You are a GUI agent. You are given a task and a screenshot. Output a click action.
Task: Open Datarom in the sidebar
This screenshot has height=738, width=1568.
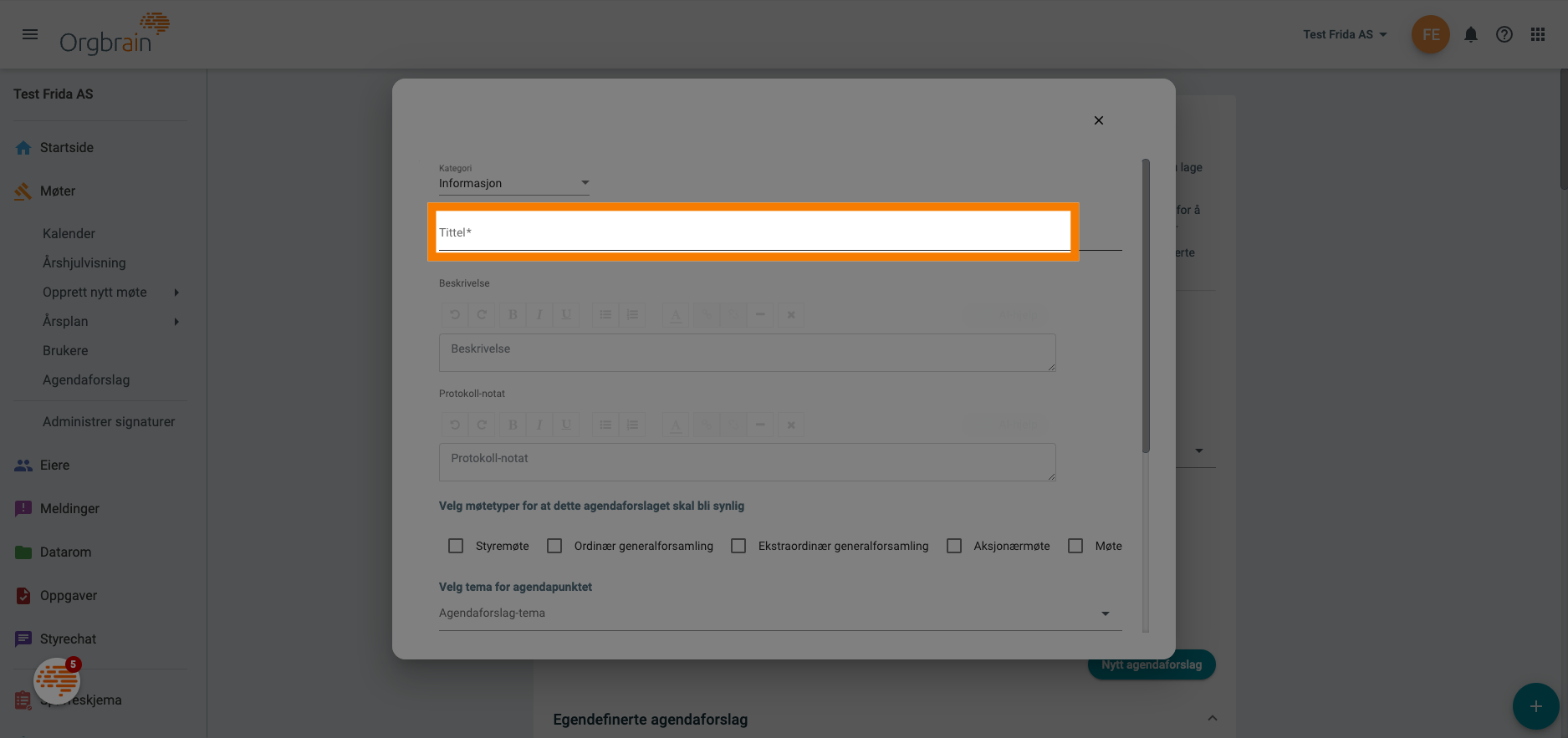tap(65, 552)
